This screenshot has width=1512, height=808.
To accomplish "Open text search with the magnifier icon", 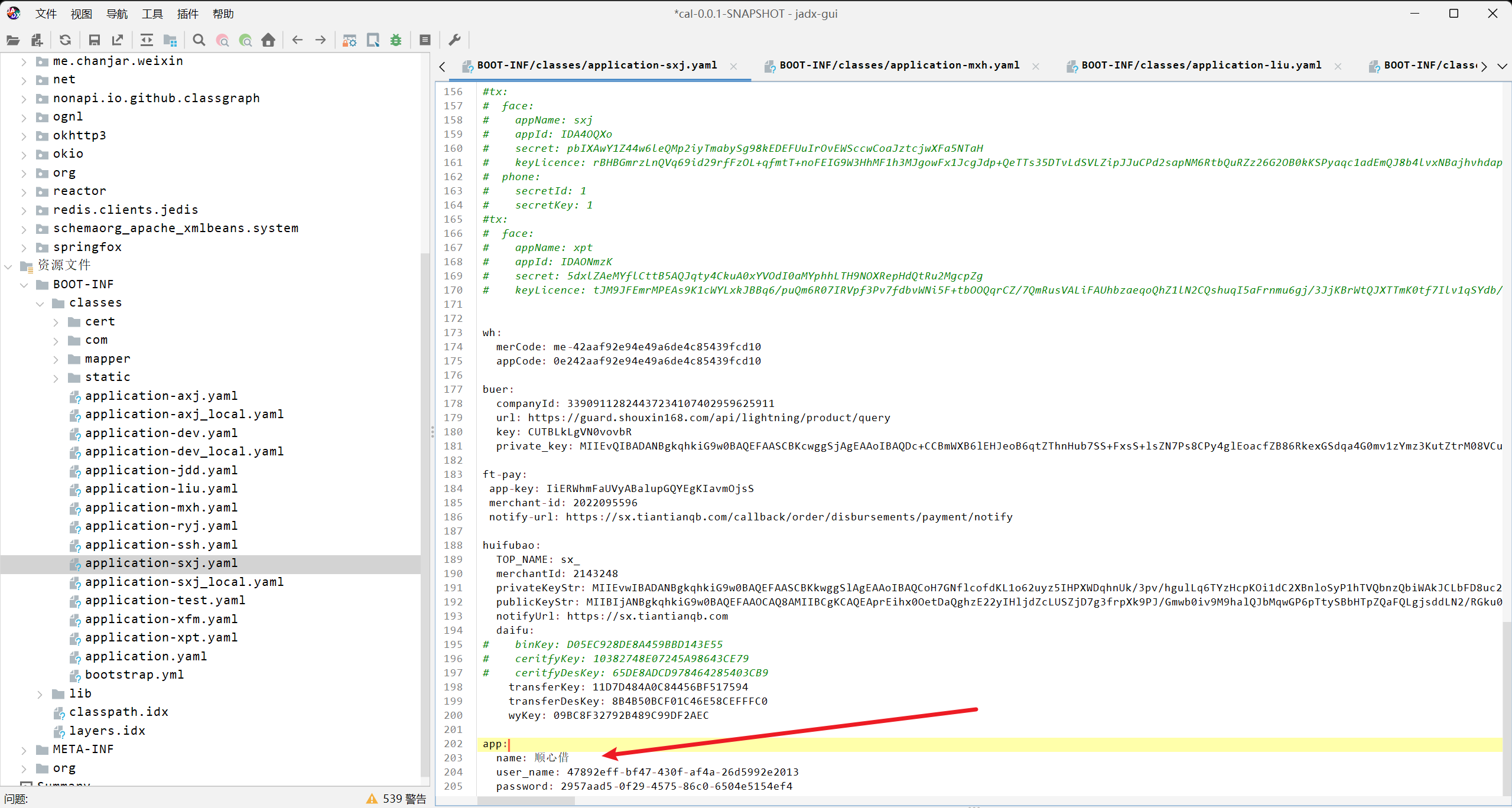I will 199,40.
